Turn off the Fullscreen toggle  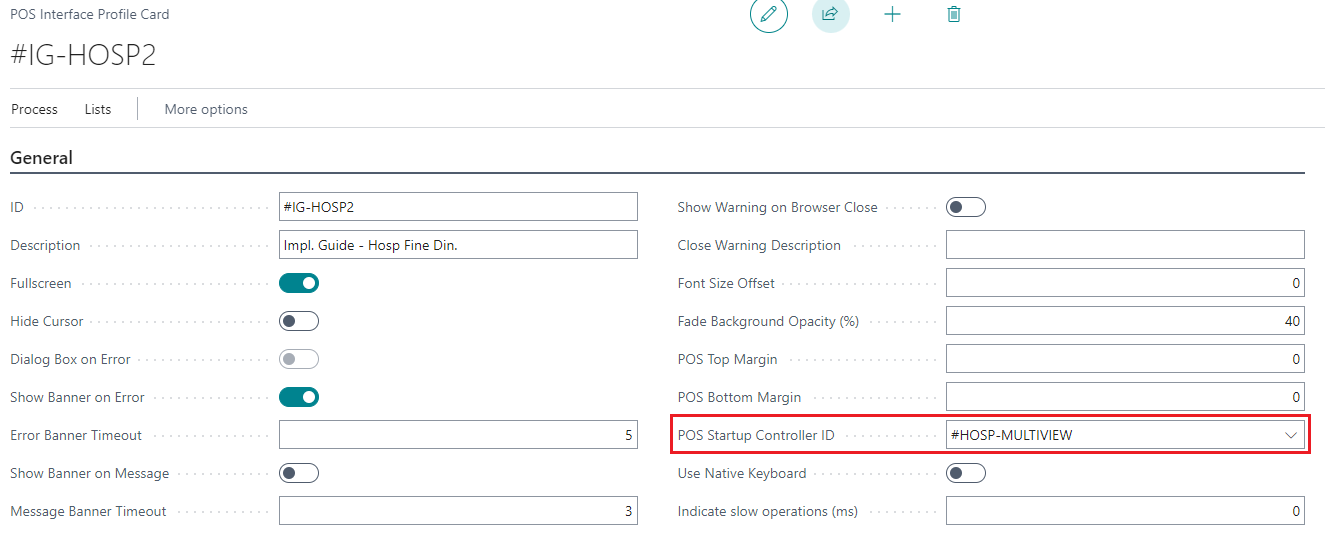299,283
